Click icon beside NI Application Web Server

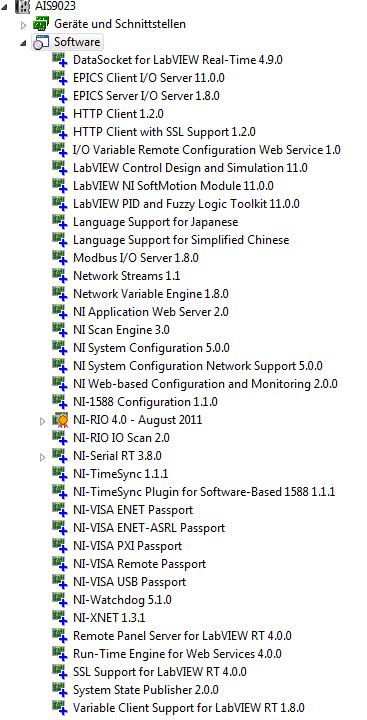point(60,312)
